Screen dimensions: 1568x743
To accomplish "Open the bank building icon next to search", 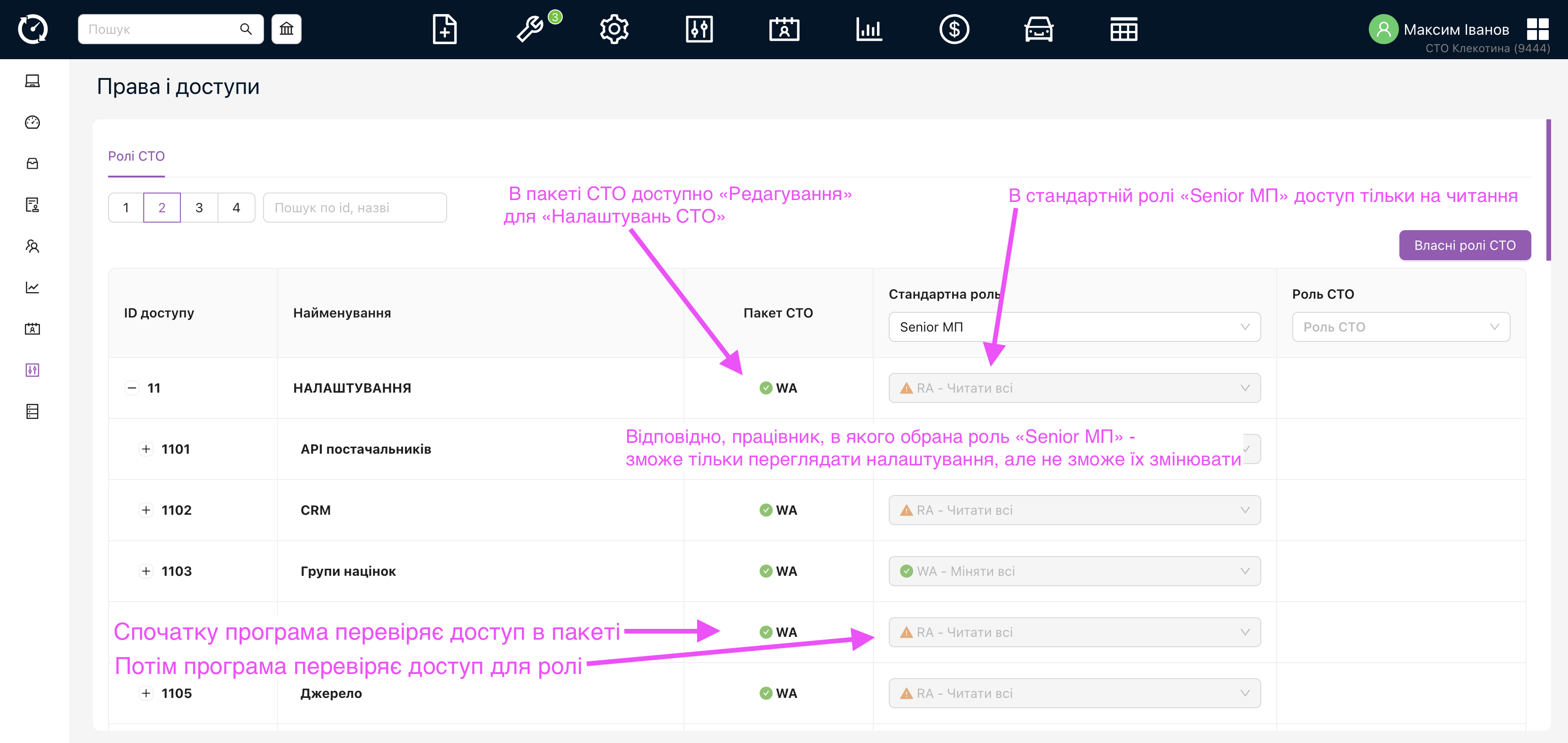I will pos(286,29).
